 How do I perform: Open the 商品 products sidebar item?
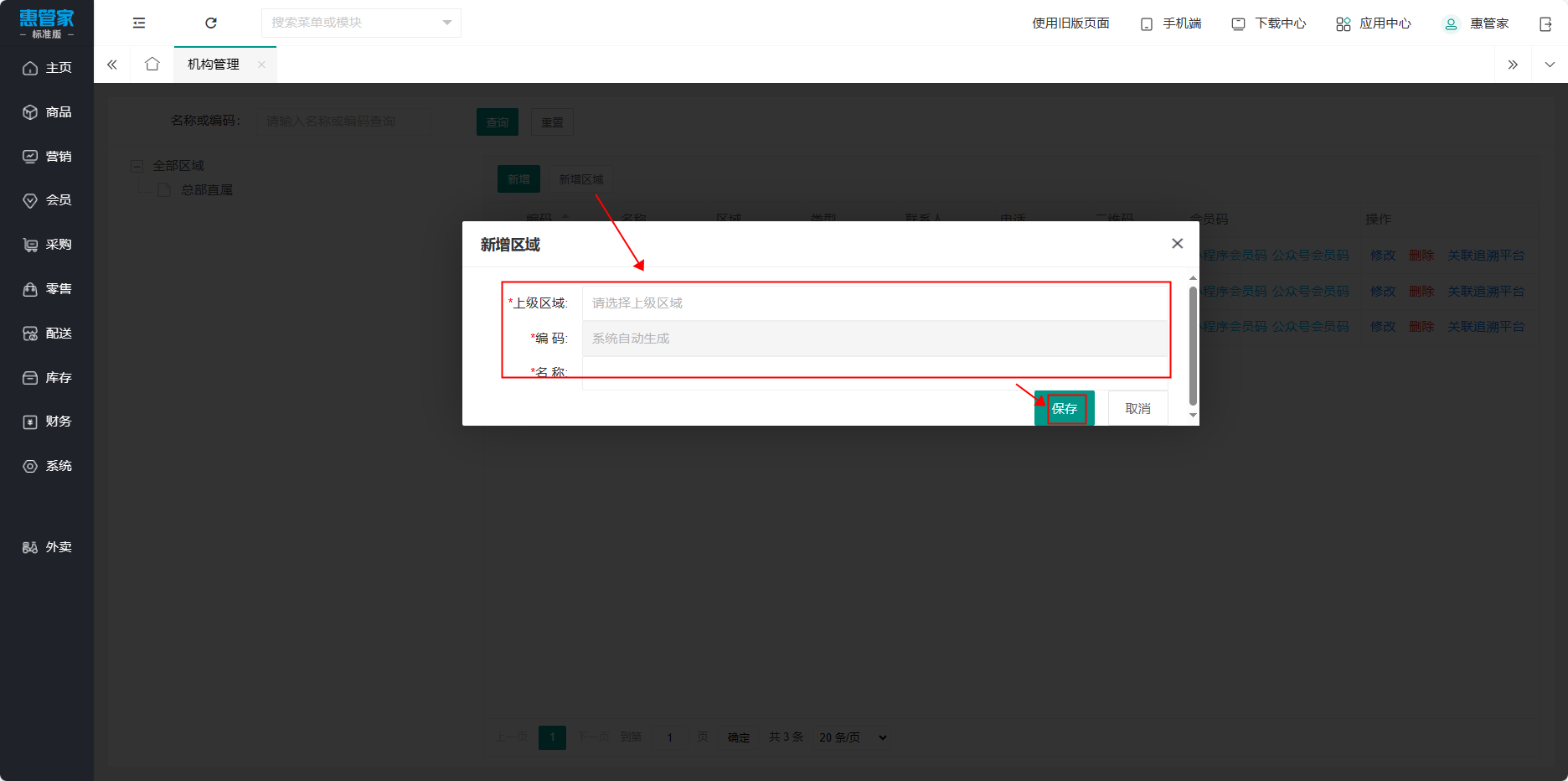47,112
